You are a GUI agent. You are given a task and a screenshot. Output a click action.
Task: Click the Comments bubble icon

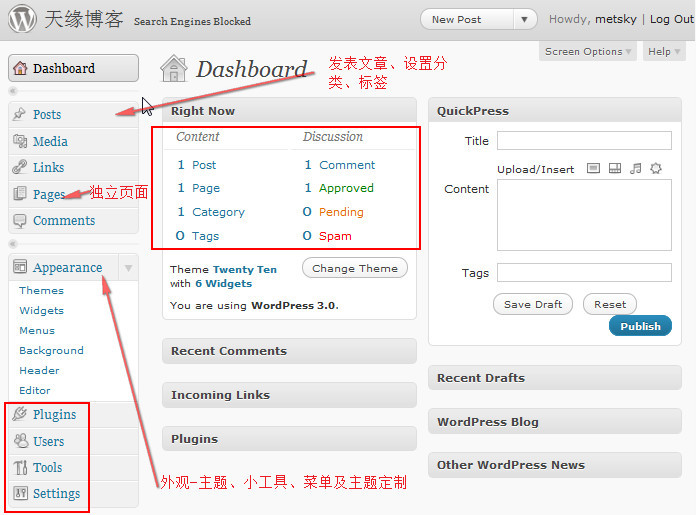pos(20,221)
